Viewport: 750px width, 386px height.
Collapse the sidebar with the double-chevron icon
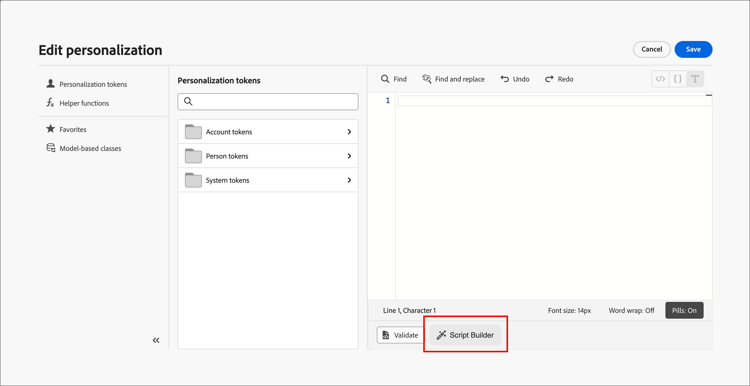[156, 340]
